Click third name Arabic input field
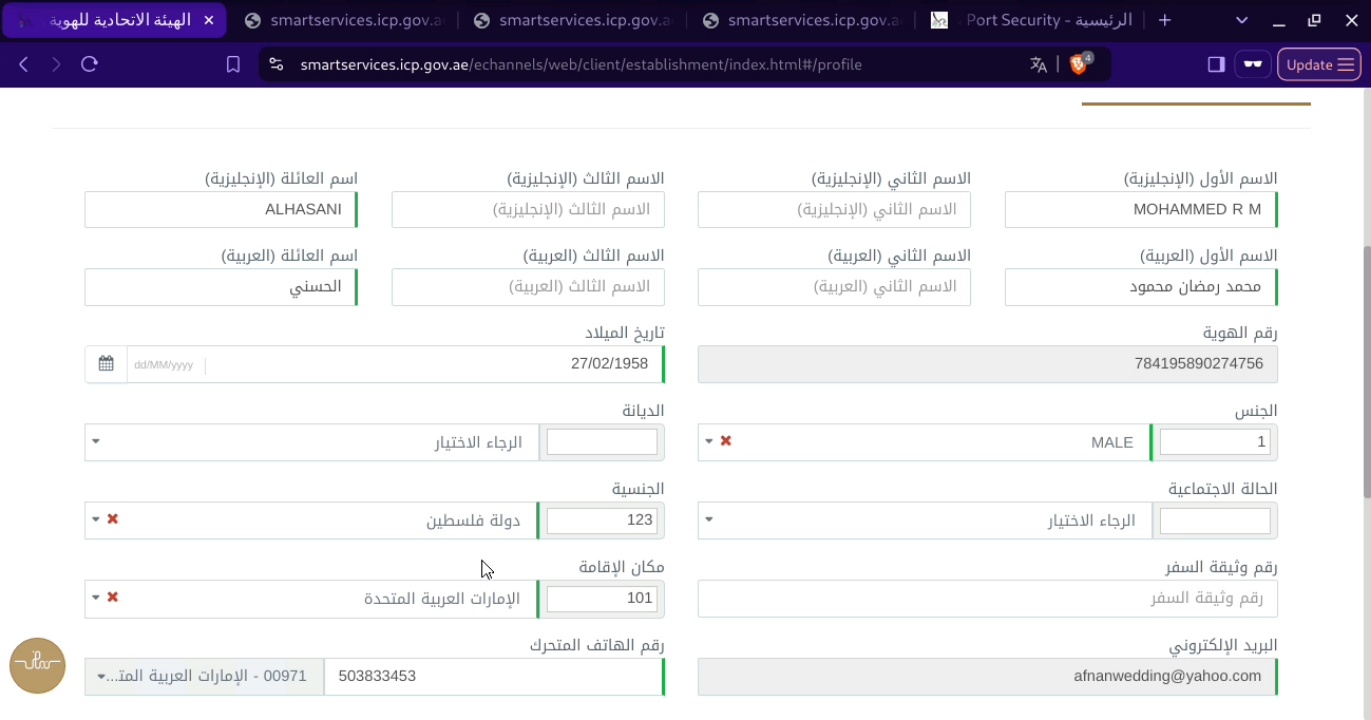The image size is (1371, 720). tap(528, 287)
